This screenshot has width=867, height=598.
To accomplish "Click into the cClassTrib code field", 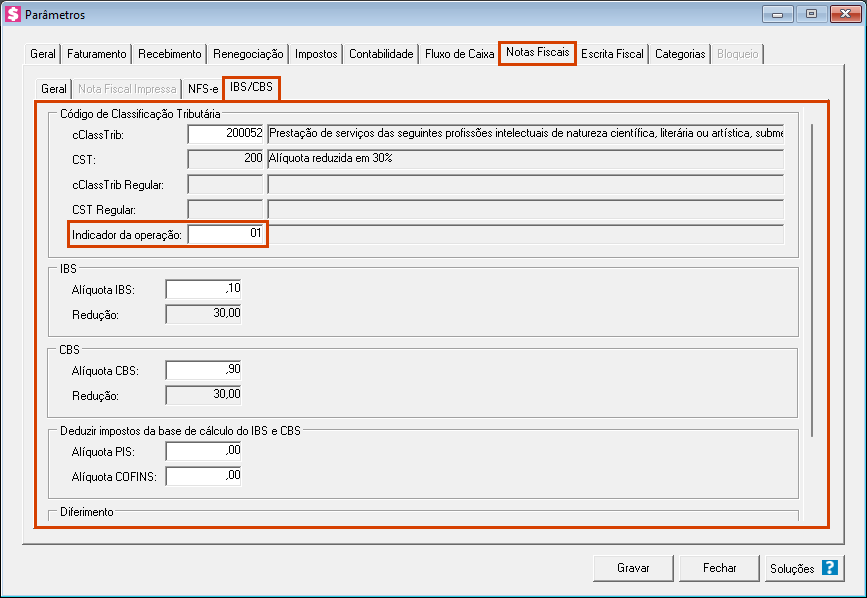I will [226, 133].
